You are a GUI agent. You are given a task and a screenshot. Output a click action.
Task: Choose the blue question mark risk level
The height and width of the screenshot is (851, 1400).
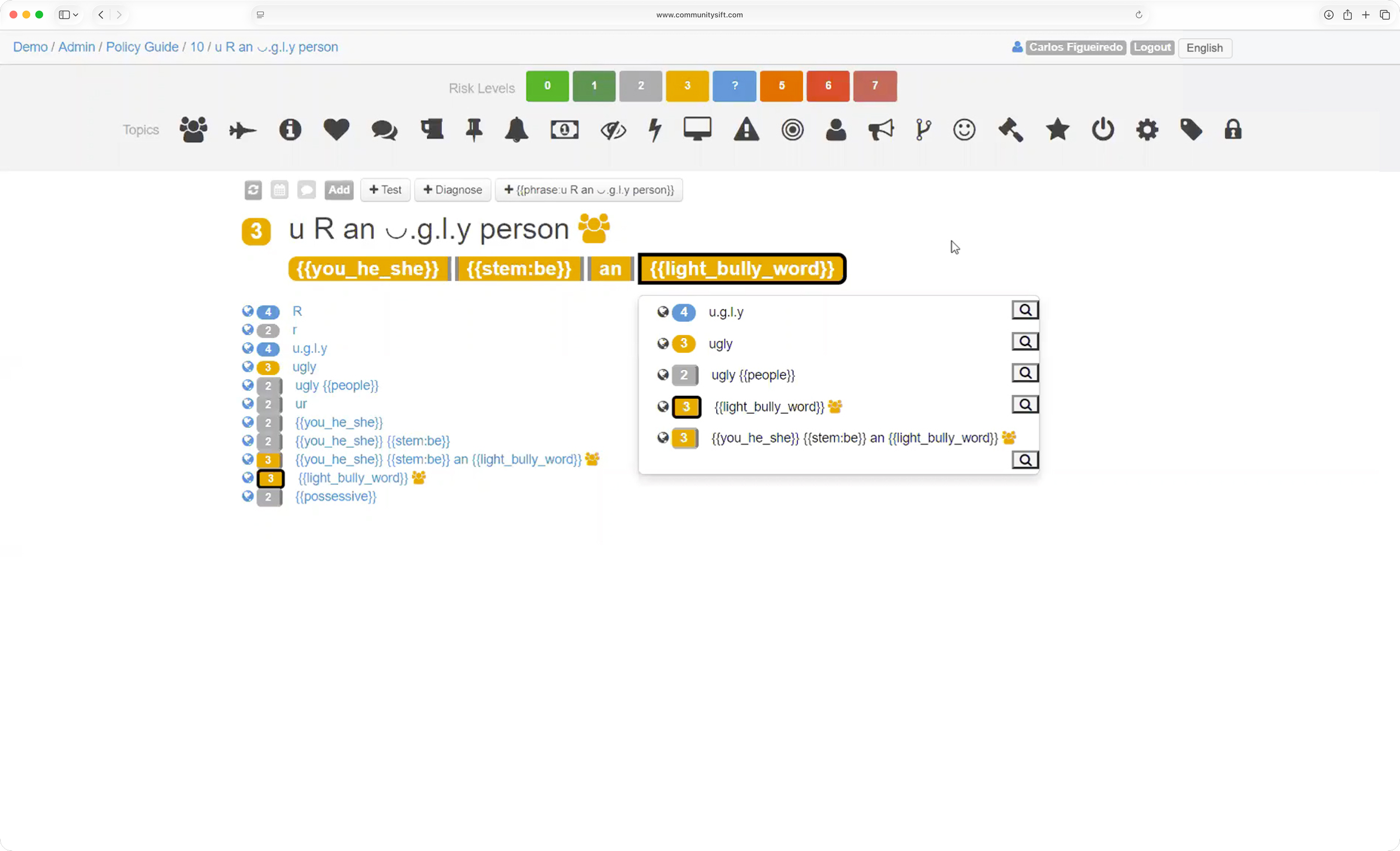tap(734, 86)
